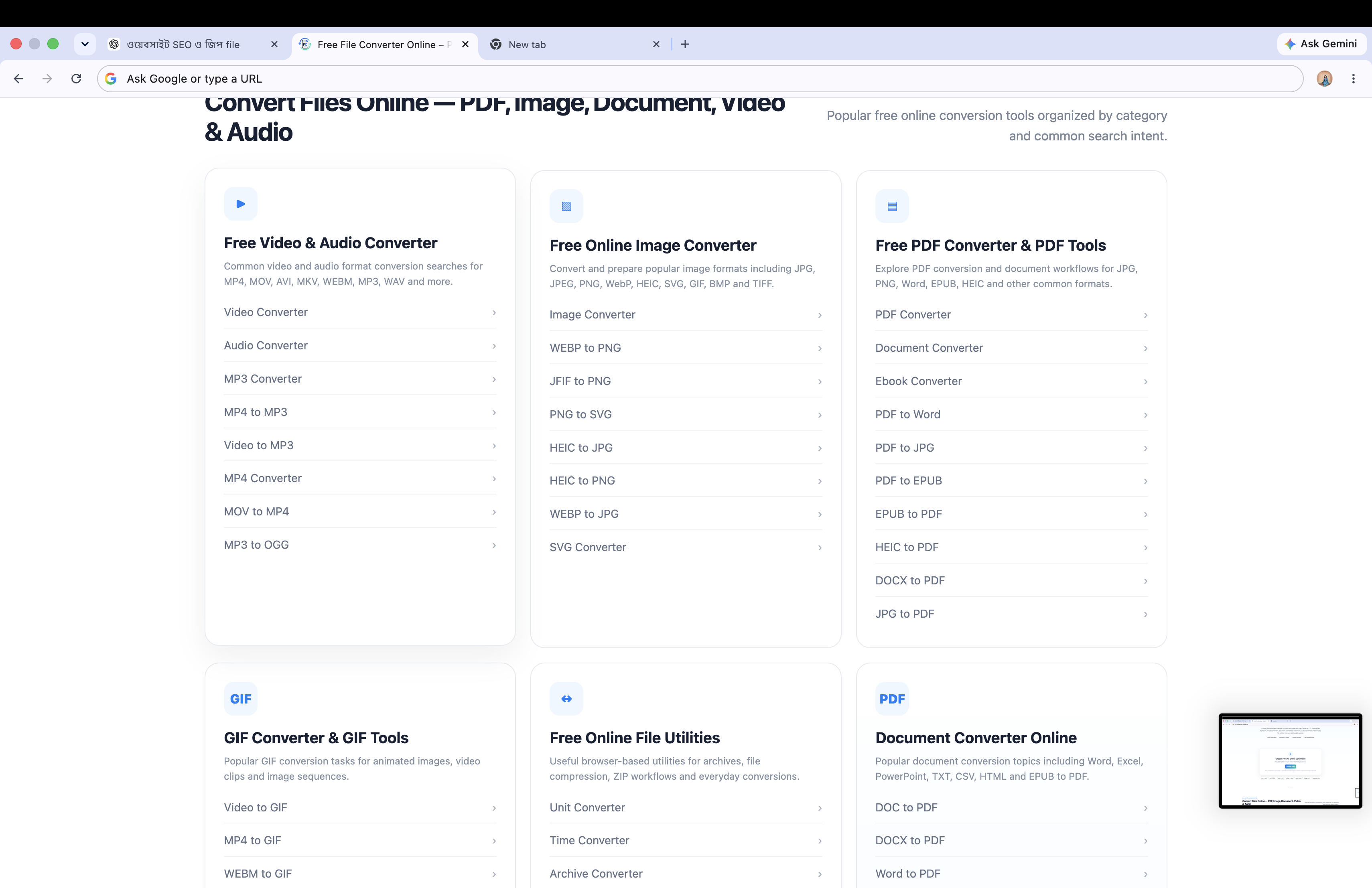Open the WEBM to GIF link
The image size is (1372, 888).
click(360, 874)
